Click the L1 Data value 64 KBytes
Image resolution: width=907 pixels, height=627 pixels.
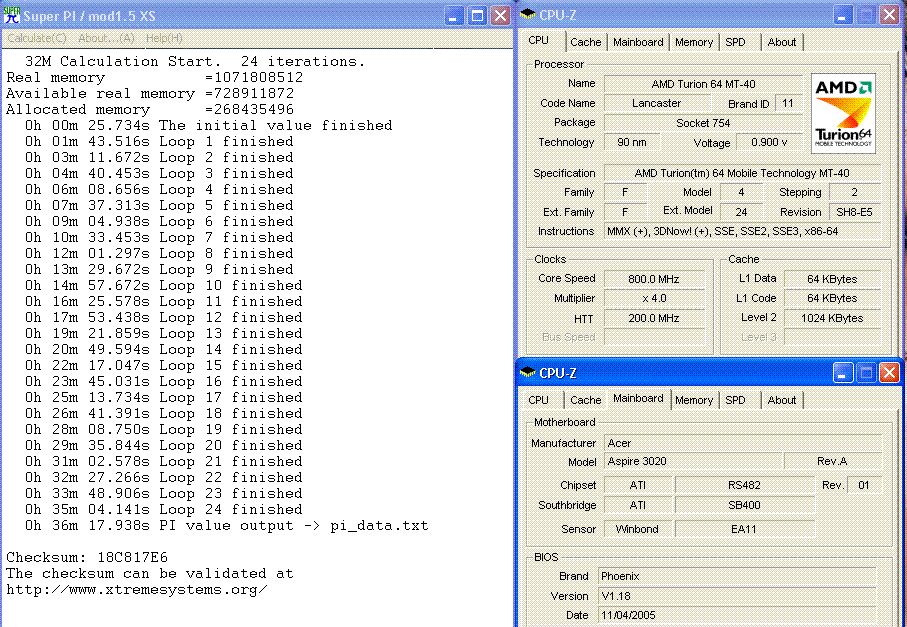832,279
